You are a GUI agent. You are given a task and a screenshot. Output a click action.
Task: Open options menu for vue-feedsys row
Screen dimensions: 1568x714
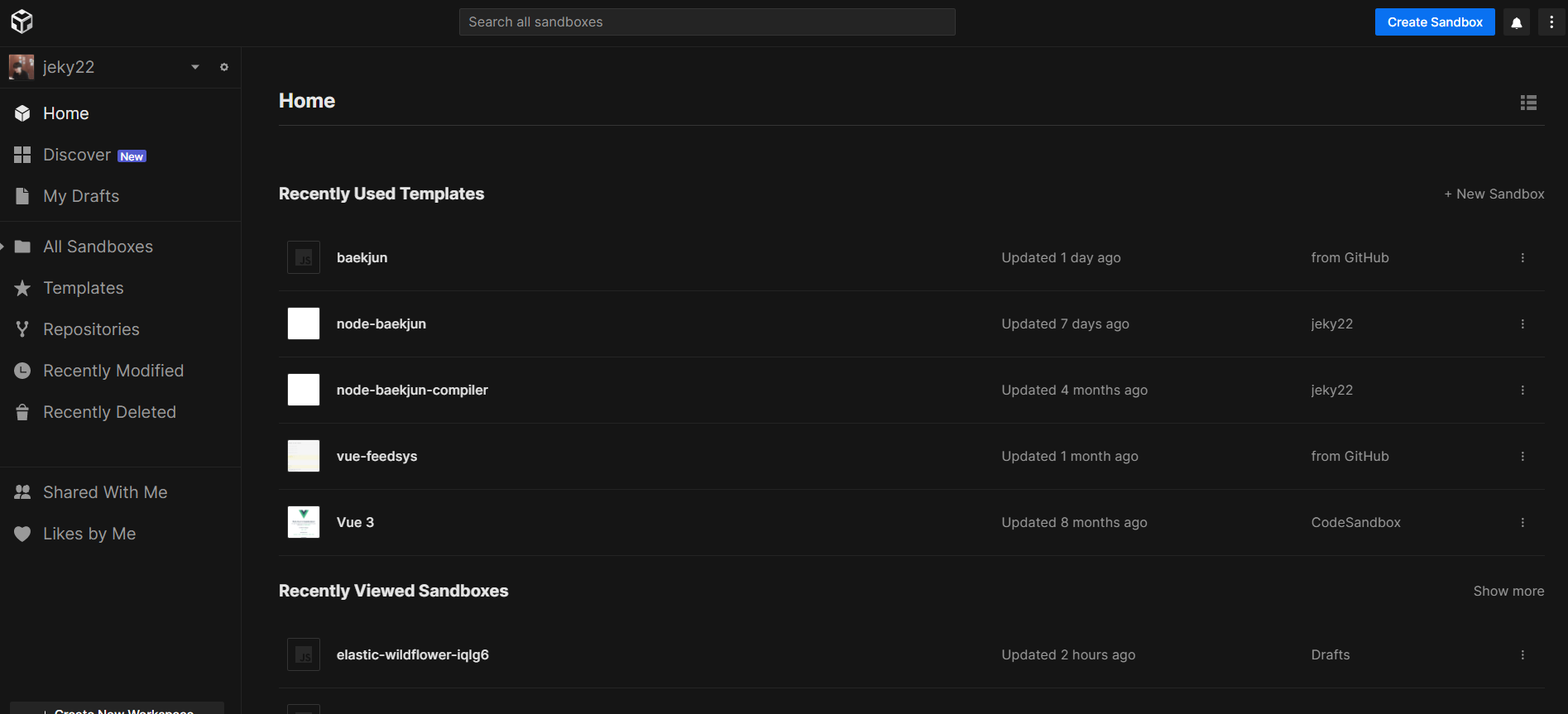click(x=1522, y=456)
